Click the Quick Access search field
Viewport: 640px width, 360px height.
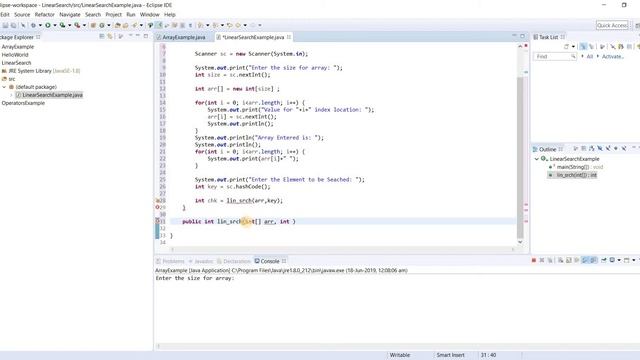(x=612, y=25)
